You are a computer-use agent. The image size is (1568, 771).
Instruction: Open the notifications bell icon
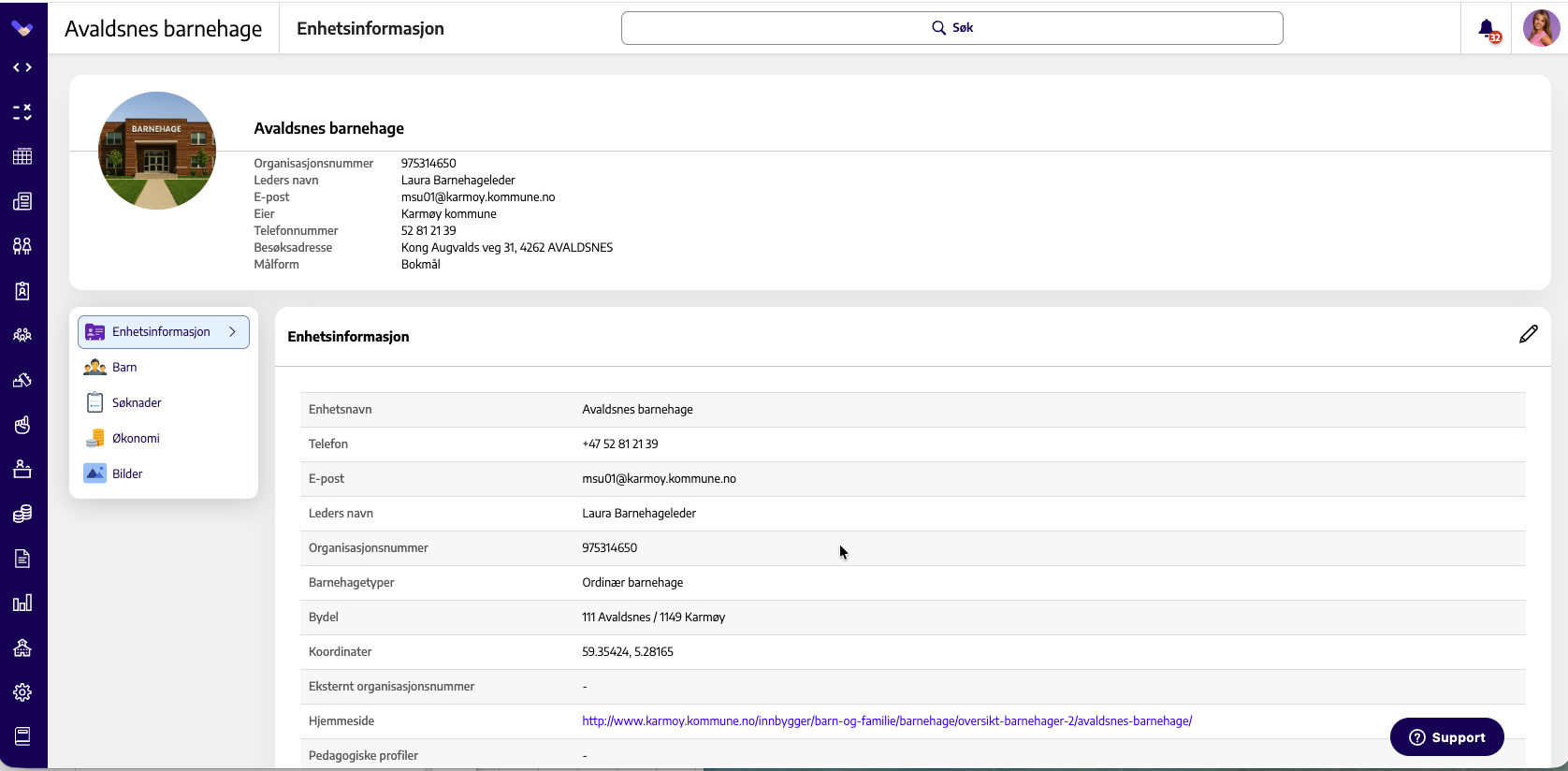tap(1487, 29)
